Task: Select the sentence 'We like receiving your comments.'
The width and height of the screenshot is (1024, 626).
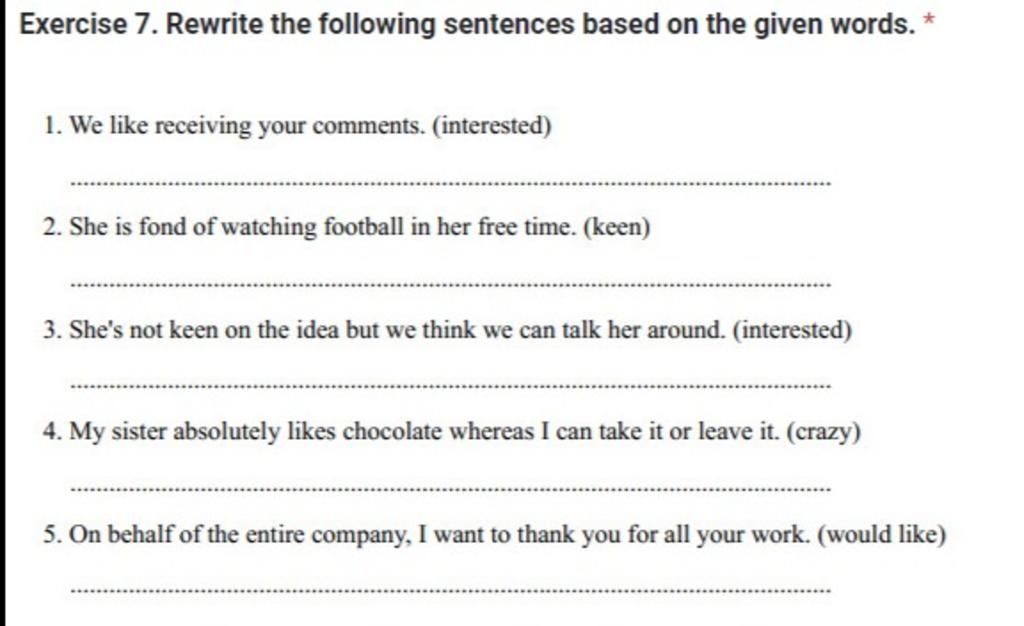Action: (247, 127)
